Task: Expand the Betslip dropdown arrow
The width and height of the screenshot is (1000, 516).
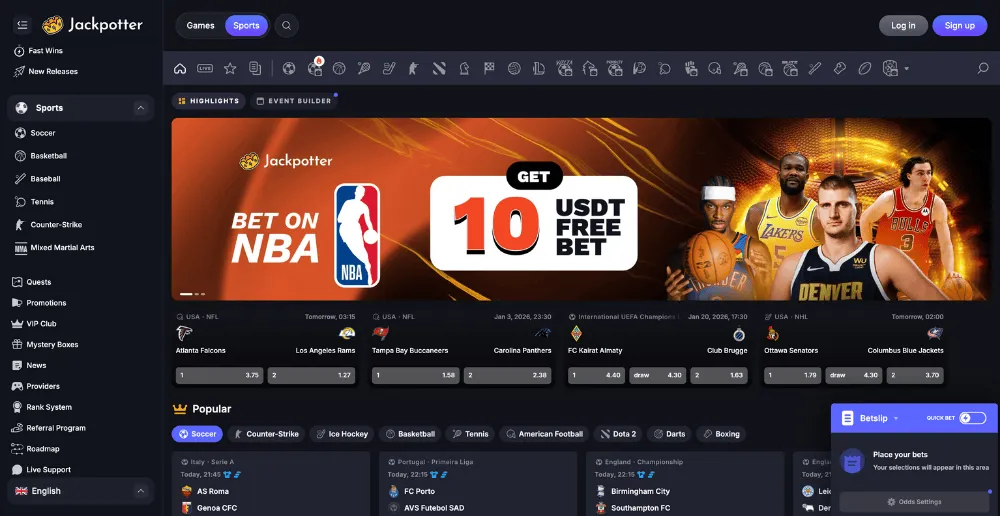Action: pos(896,418)
